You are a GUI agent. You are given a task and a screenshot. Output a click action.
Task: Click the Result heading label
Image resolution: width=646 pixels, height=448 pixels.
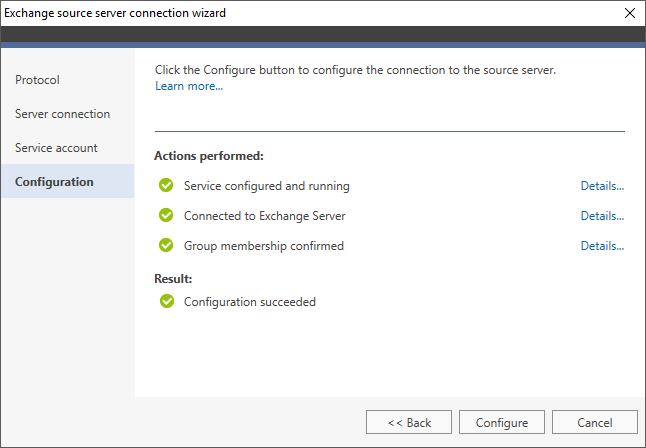tap(173, 279)
